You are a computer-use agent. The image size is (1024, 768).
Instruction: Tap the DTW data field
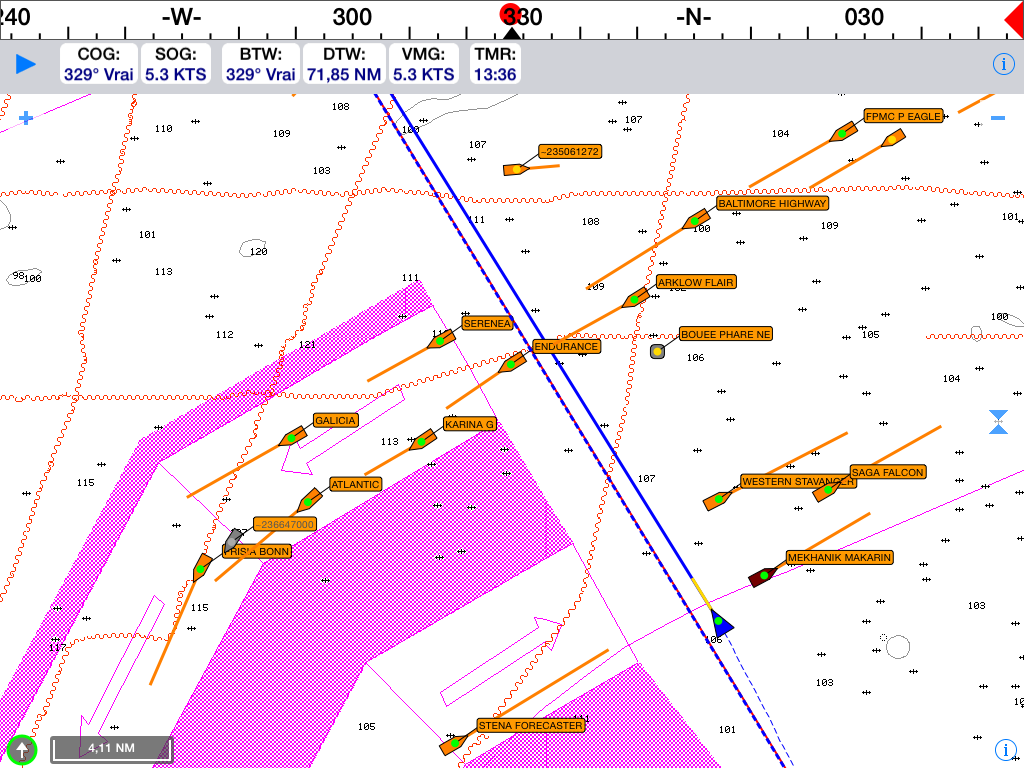tap(344, 64)
